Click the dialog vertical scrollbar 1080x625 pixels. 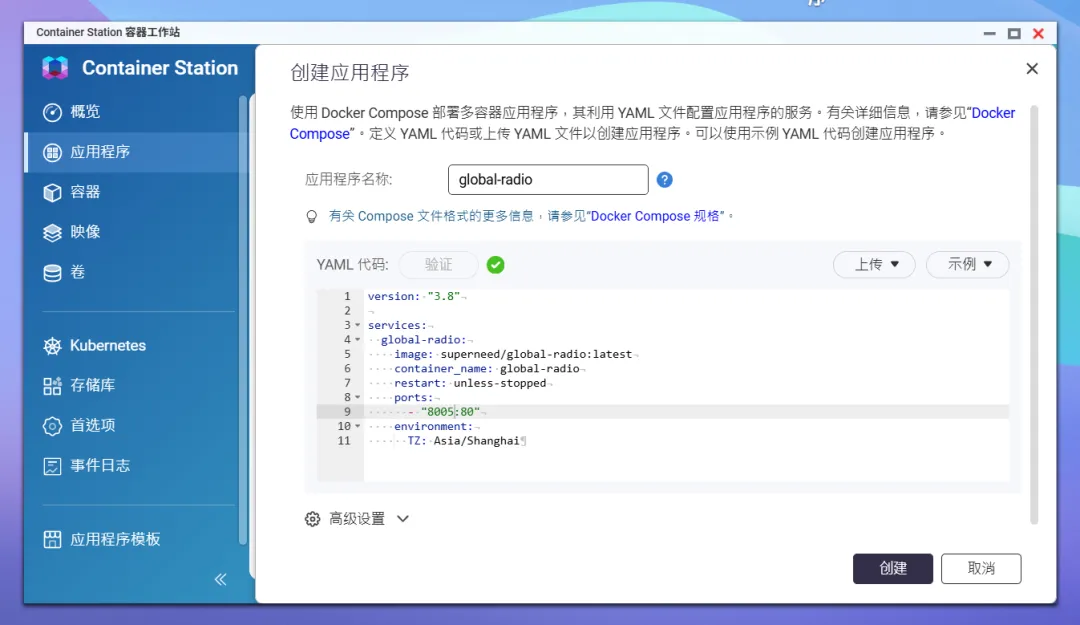1034,315
